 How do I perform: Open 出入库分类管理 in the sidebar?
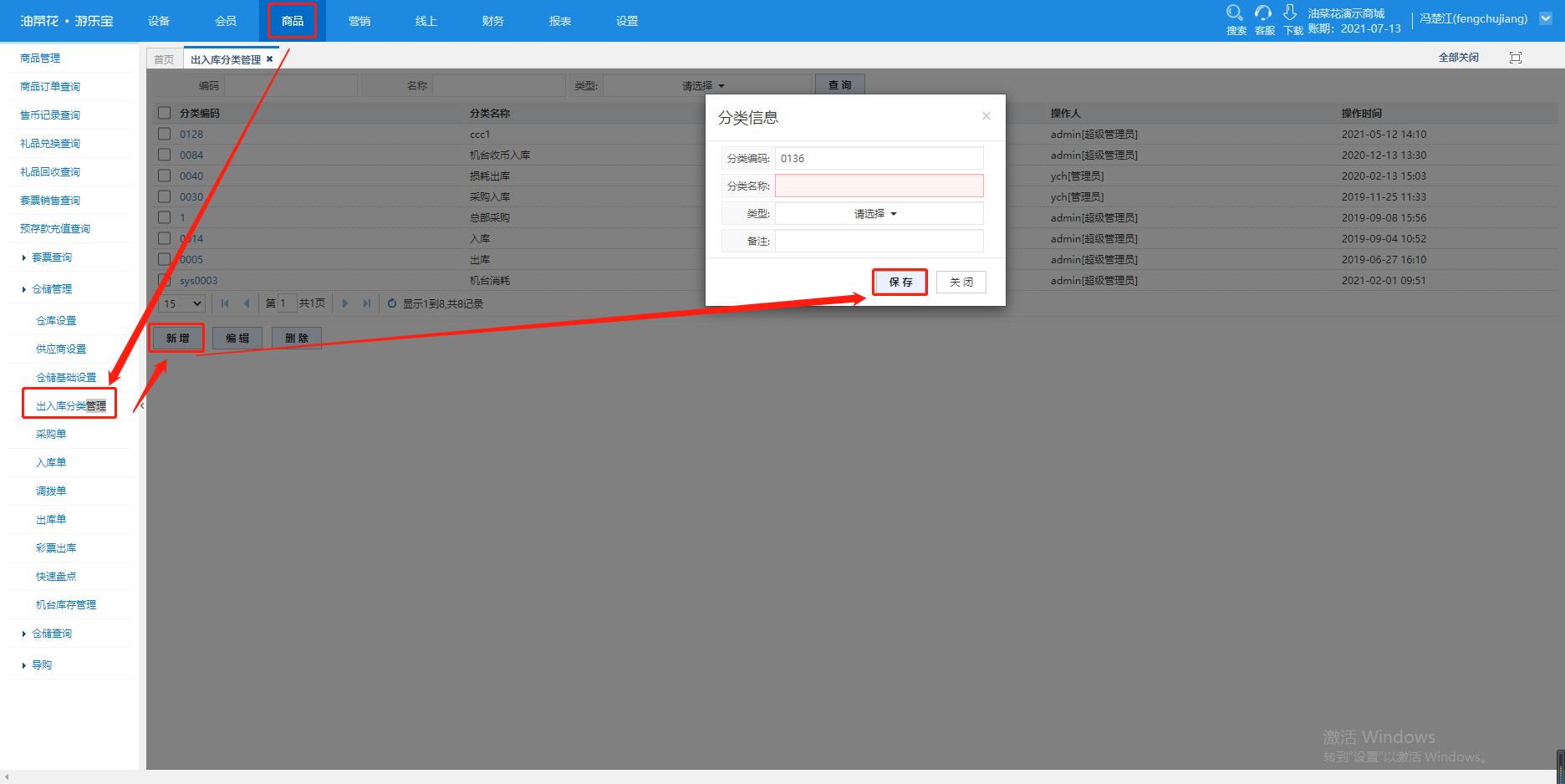(x=71, y=406)
